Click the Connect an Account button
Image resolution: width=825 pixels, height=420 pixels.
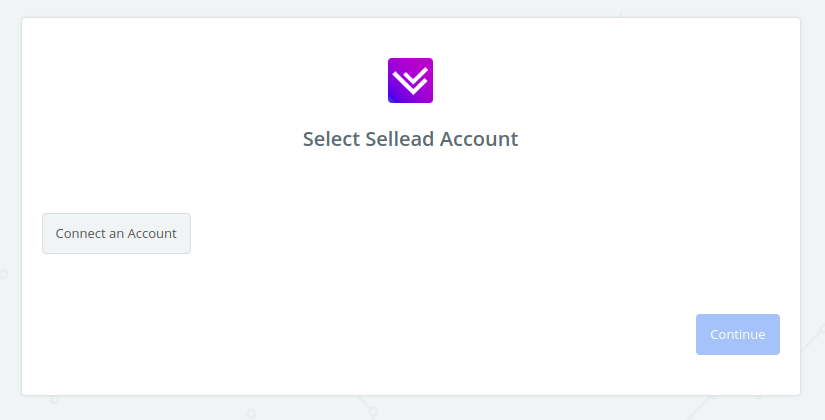pos(116,233)
